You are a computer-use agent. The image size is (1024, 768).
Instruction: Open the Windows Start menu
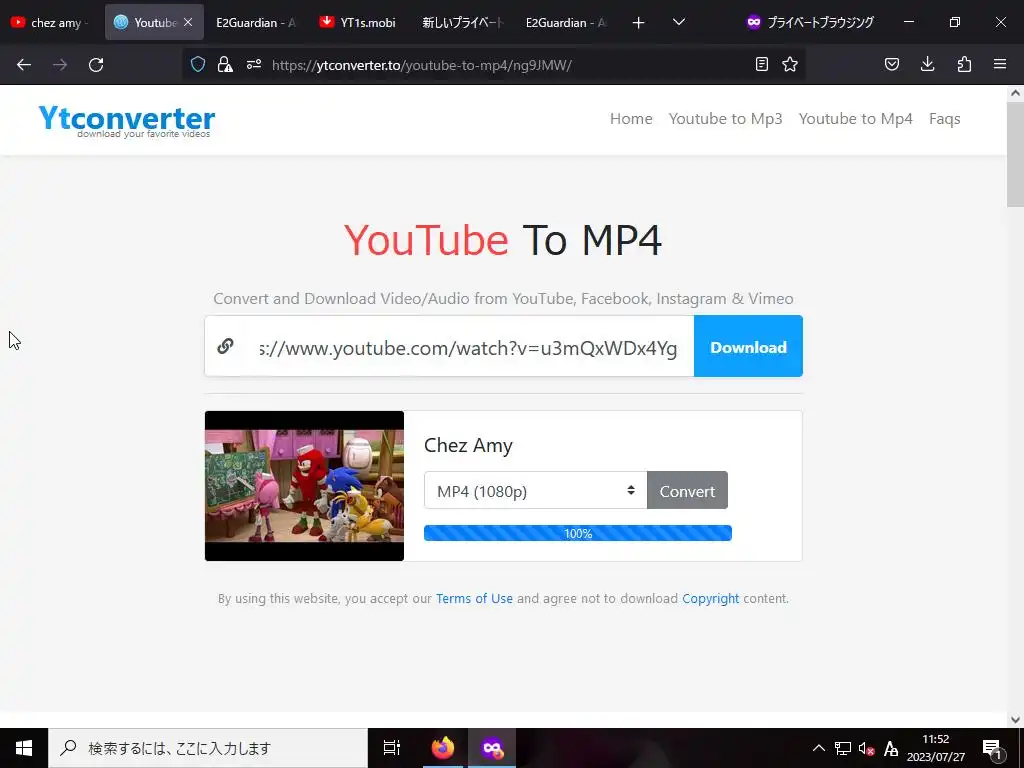[x=24, y=748]
